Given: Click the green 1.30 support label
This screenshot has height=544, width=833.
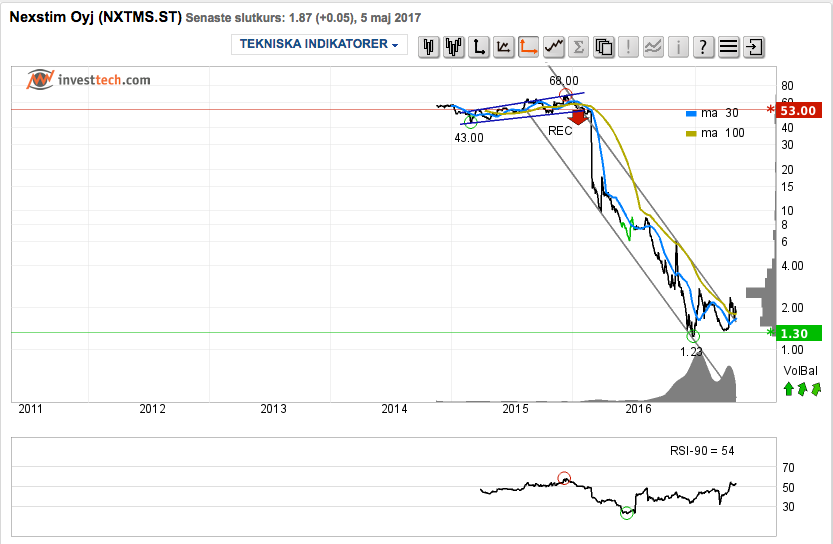Looking at the screenshot, I should point(798,333).
